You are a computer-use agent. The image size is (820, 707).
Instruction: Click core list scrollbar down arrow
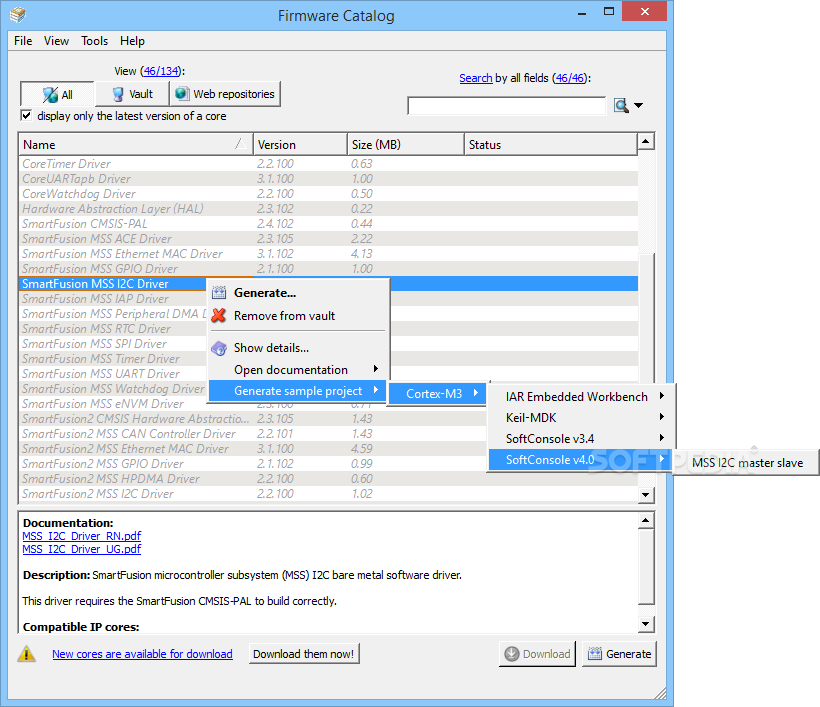[646, 495]
